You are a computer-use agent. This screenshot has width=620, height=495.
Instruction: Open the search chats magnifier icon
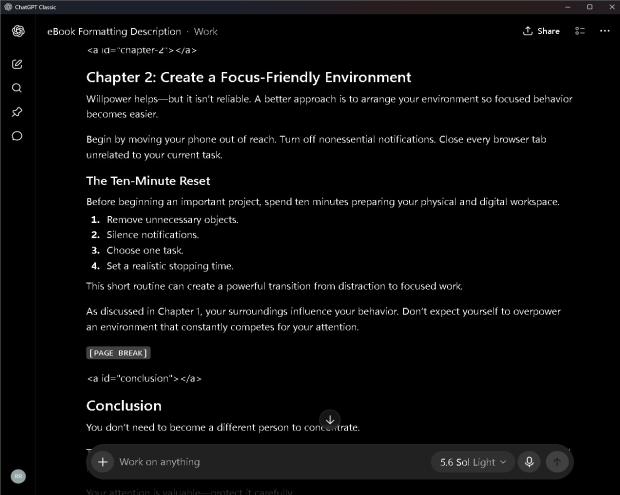coord(17,88)
